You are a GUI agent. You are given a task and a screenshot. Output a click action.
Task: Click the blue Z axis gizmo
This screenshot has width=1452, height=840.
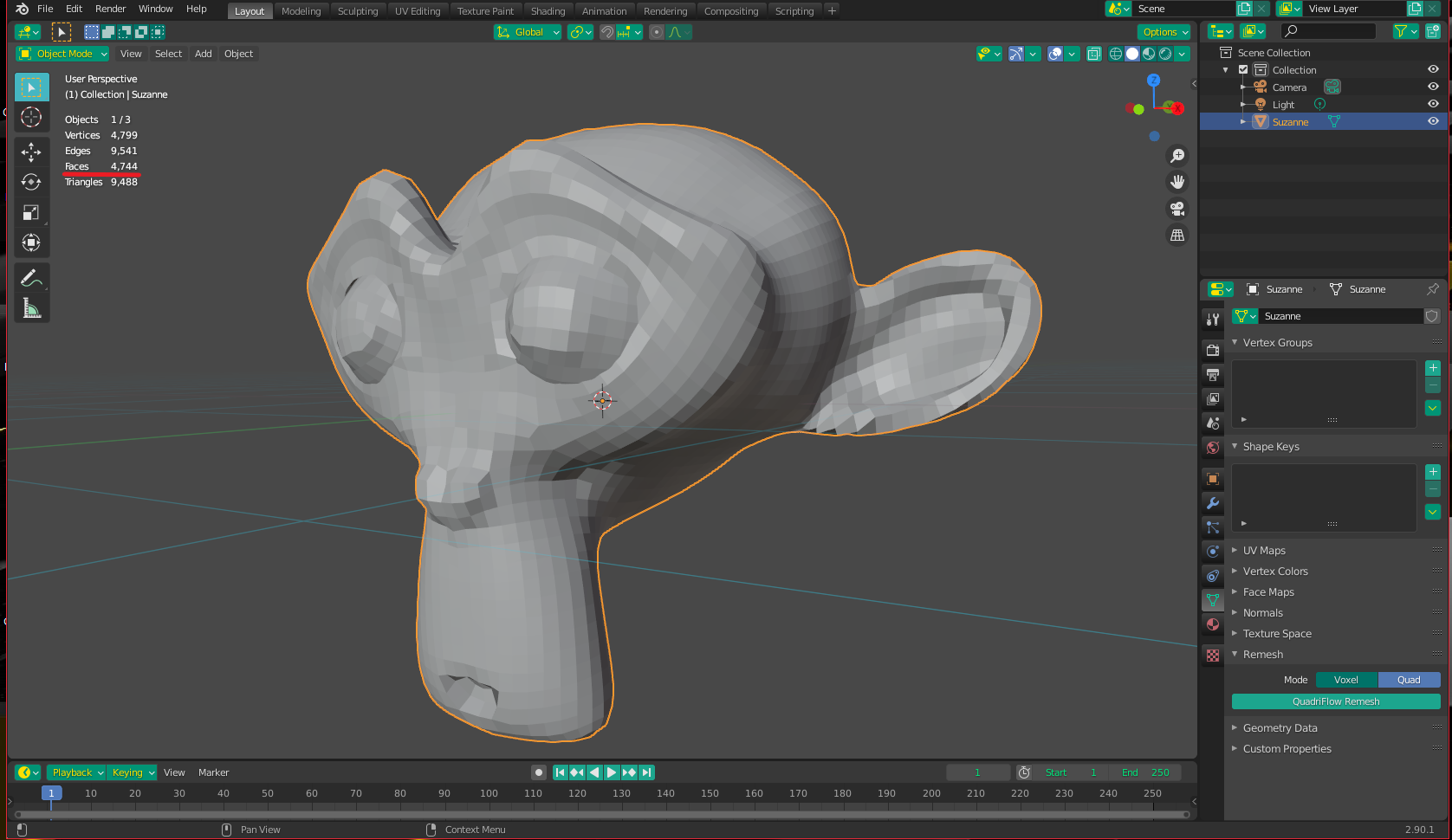pyautogui.click(x=1153, y=80)
